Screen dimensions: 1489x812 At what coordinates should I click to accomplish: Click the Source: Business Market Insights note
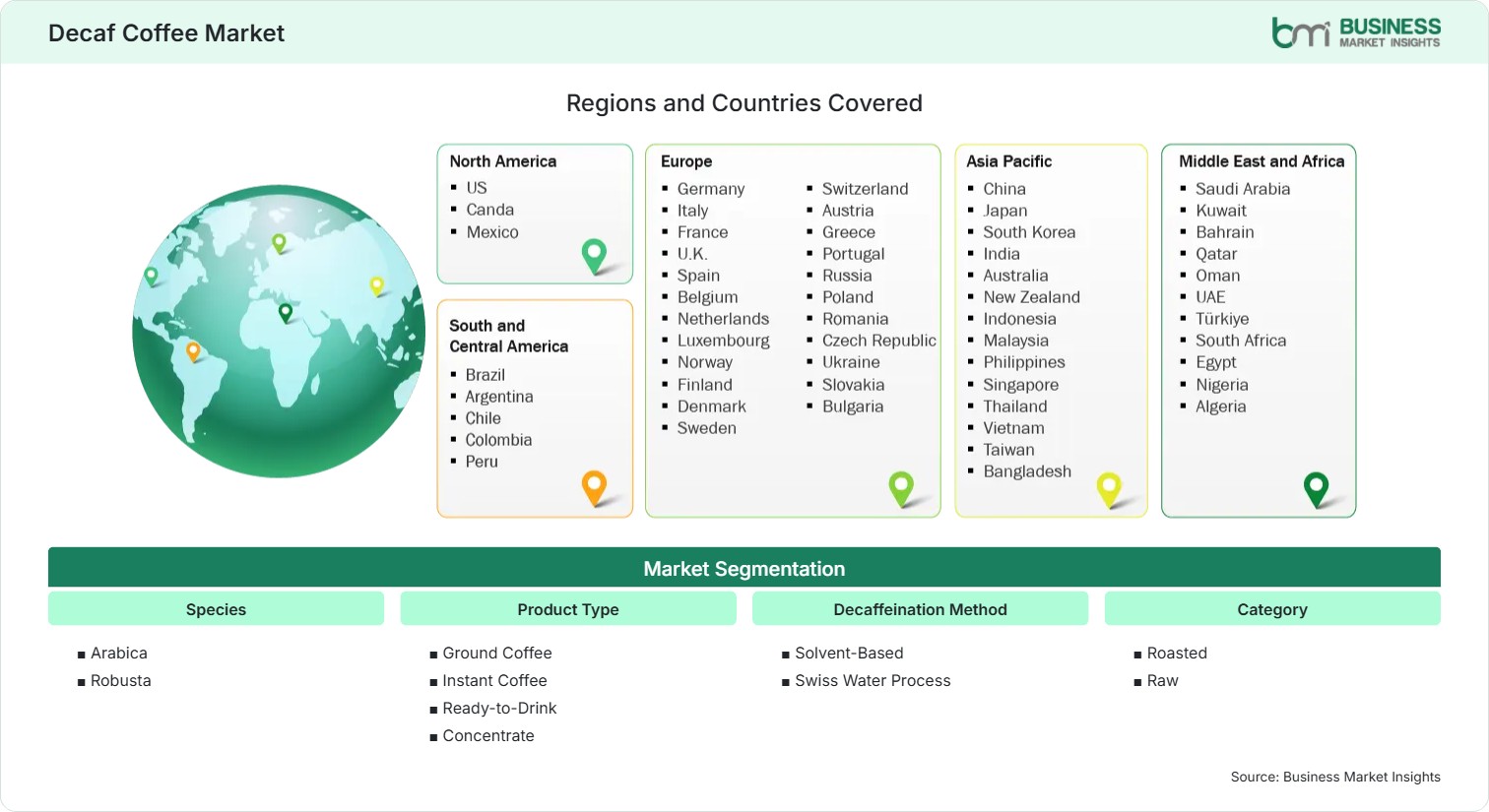(x=1335, y=778)
